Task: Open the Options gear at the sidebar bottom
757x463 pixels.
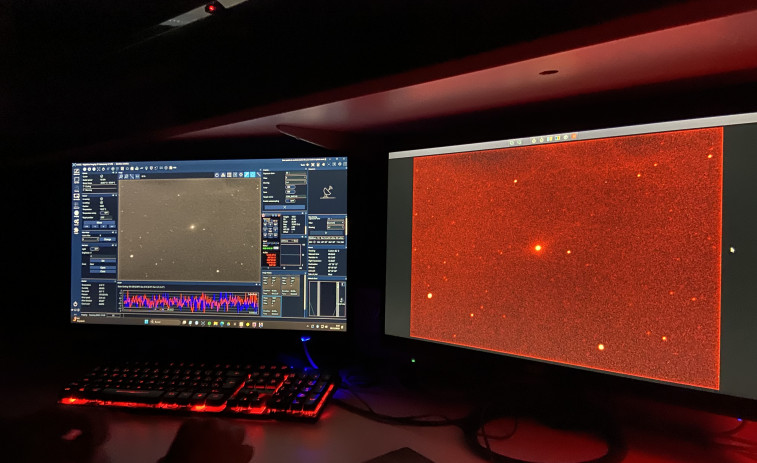Action: (75, 303)
